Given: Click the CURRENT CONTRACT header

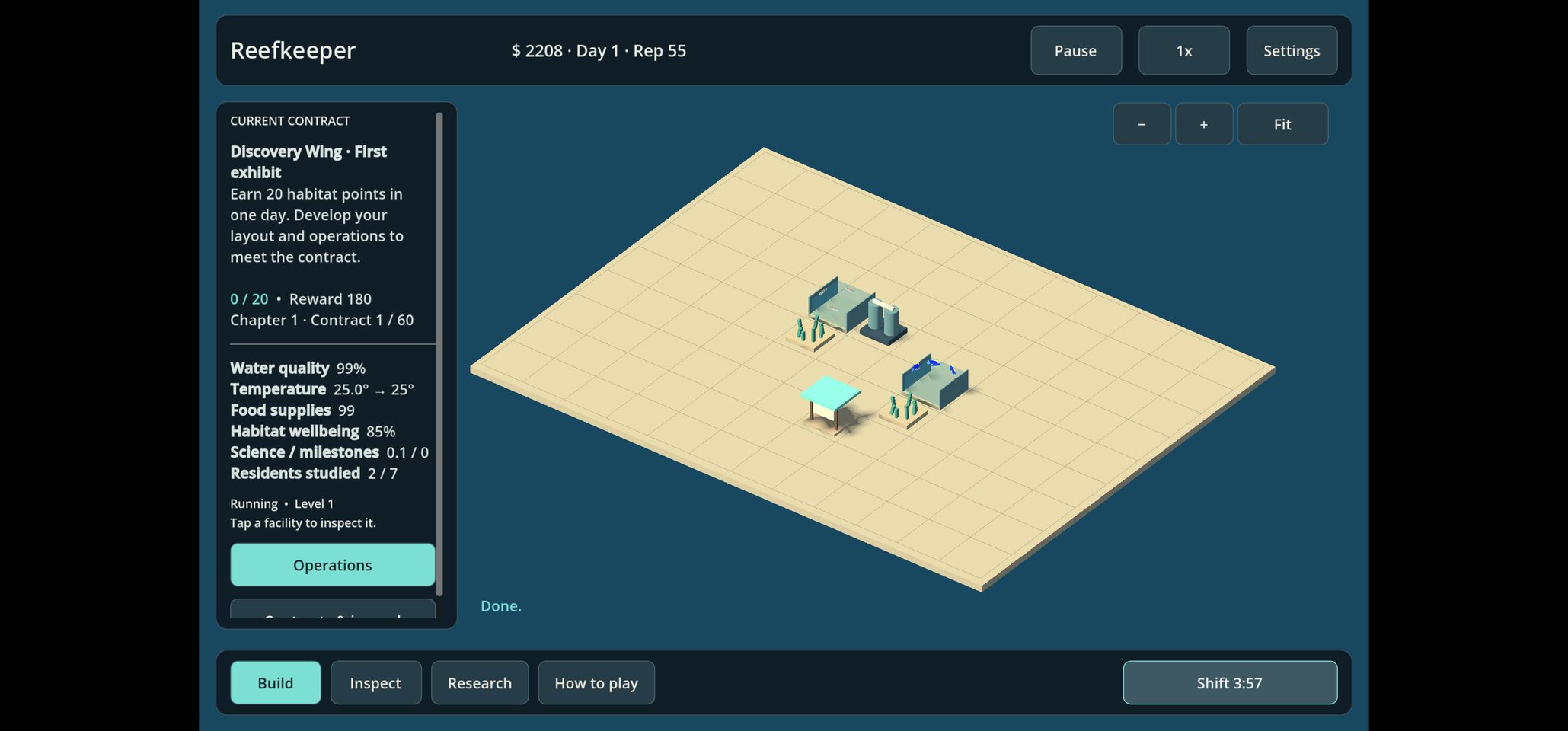Looking at the screenshot, I should tap(290, 120).
